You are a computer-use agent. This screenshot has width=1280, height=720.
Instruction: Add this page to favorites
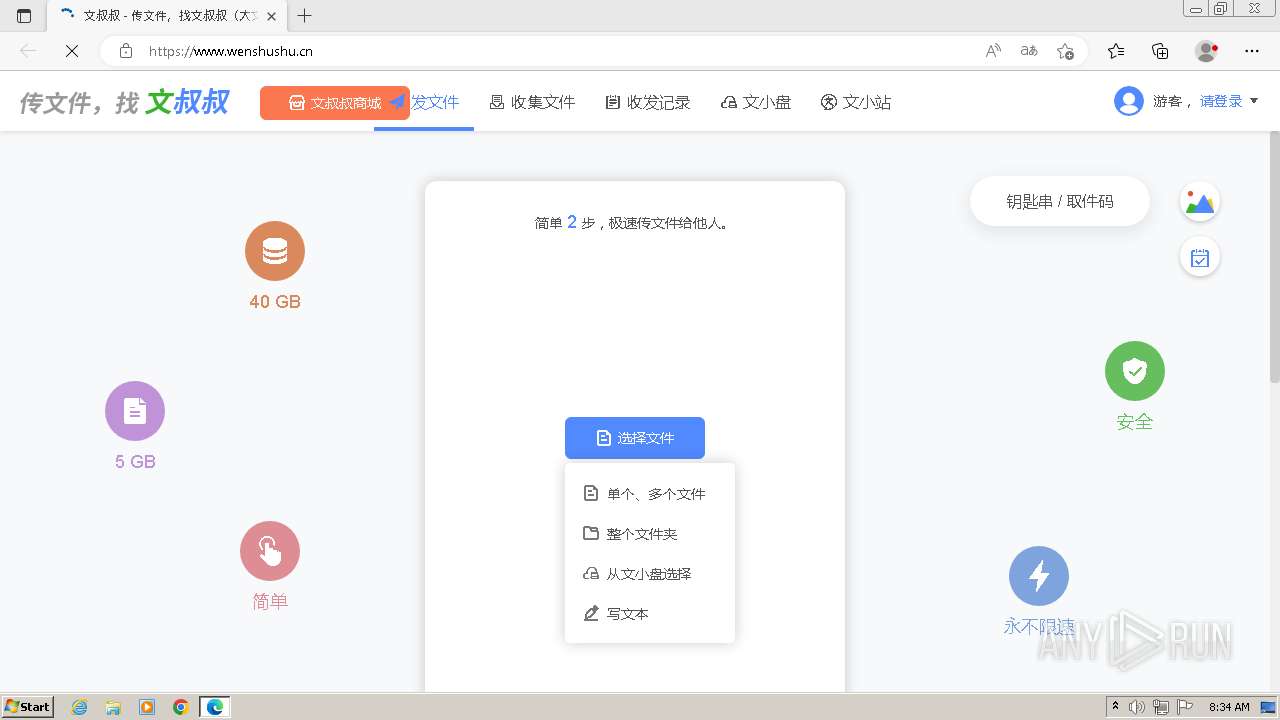pos(1066,51)
